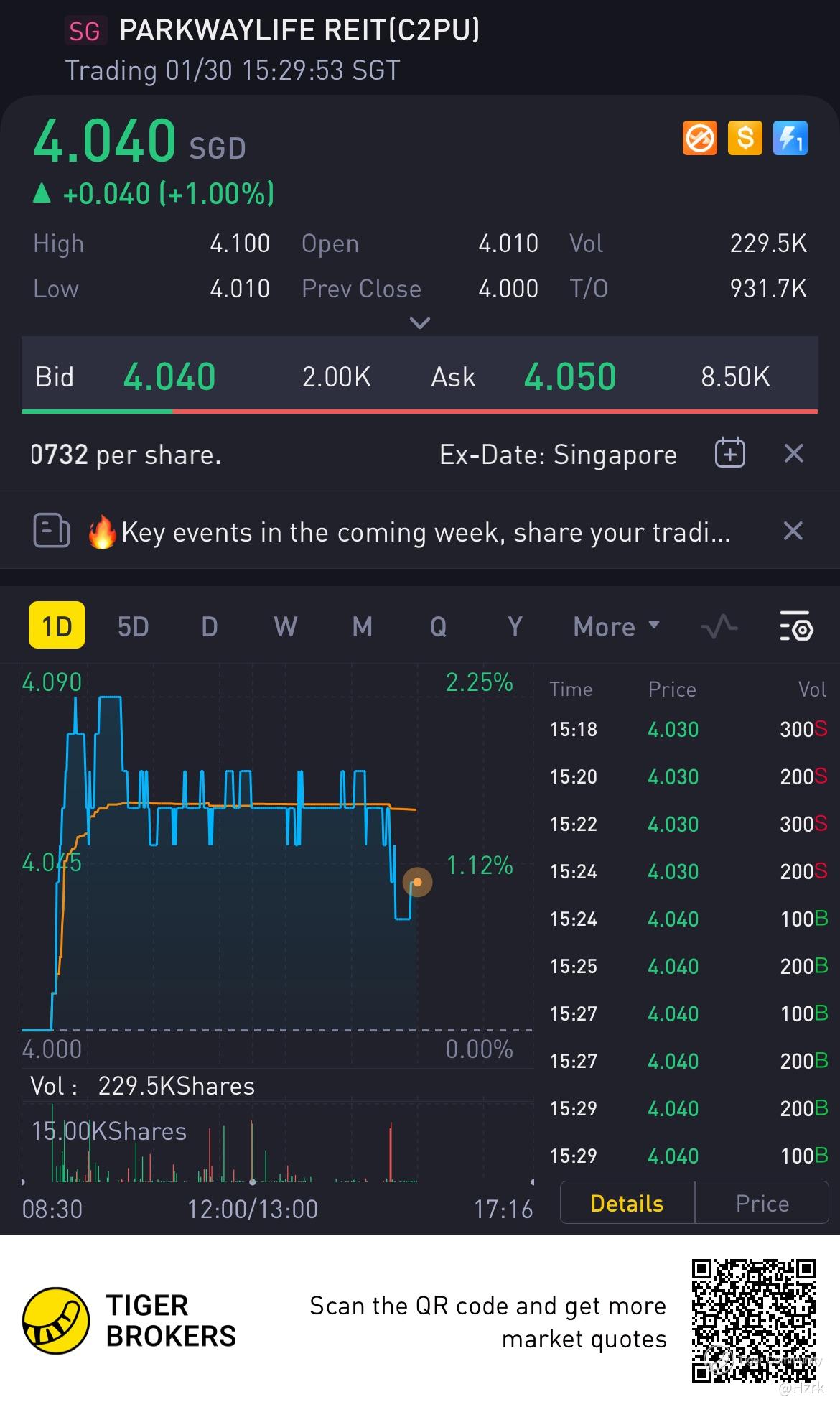Switch the chart to 5D view

click(x=133, y=626)
